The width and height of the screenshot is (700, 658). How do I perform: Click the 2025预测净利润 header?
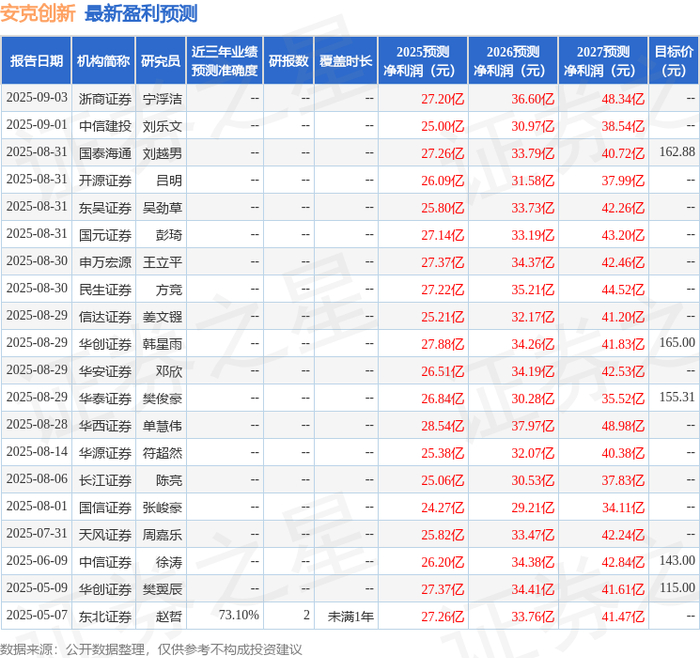423,61
